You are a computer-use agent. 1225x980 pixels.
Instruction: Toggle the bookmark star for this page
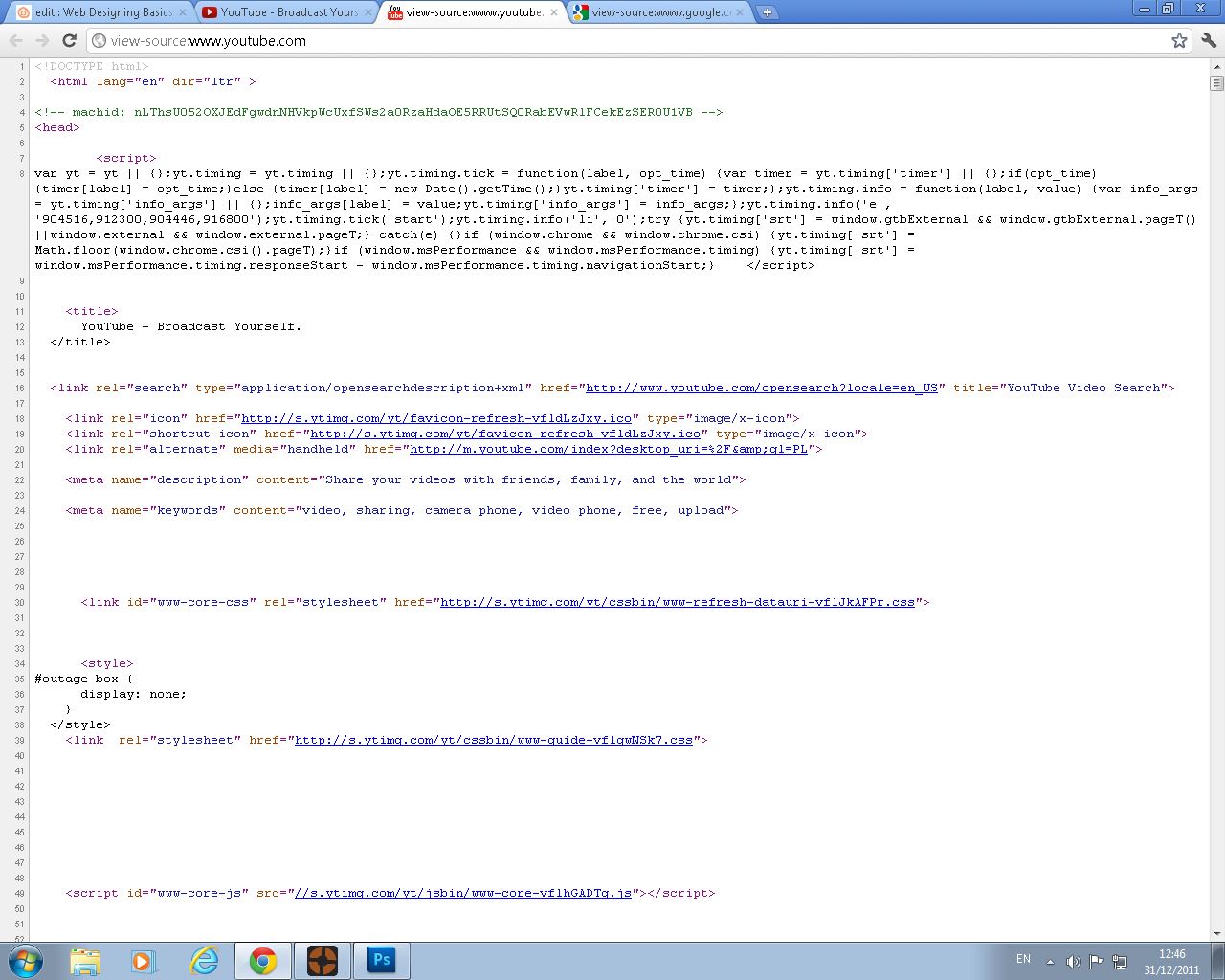coord(1179,41)
